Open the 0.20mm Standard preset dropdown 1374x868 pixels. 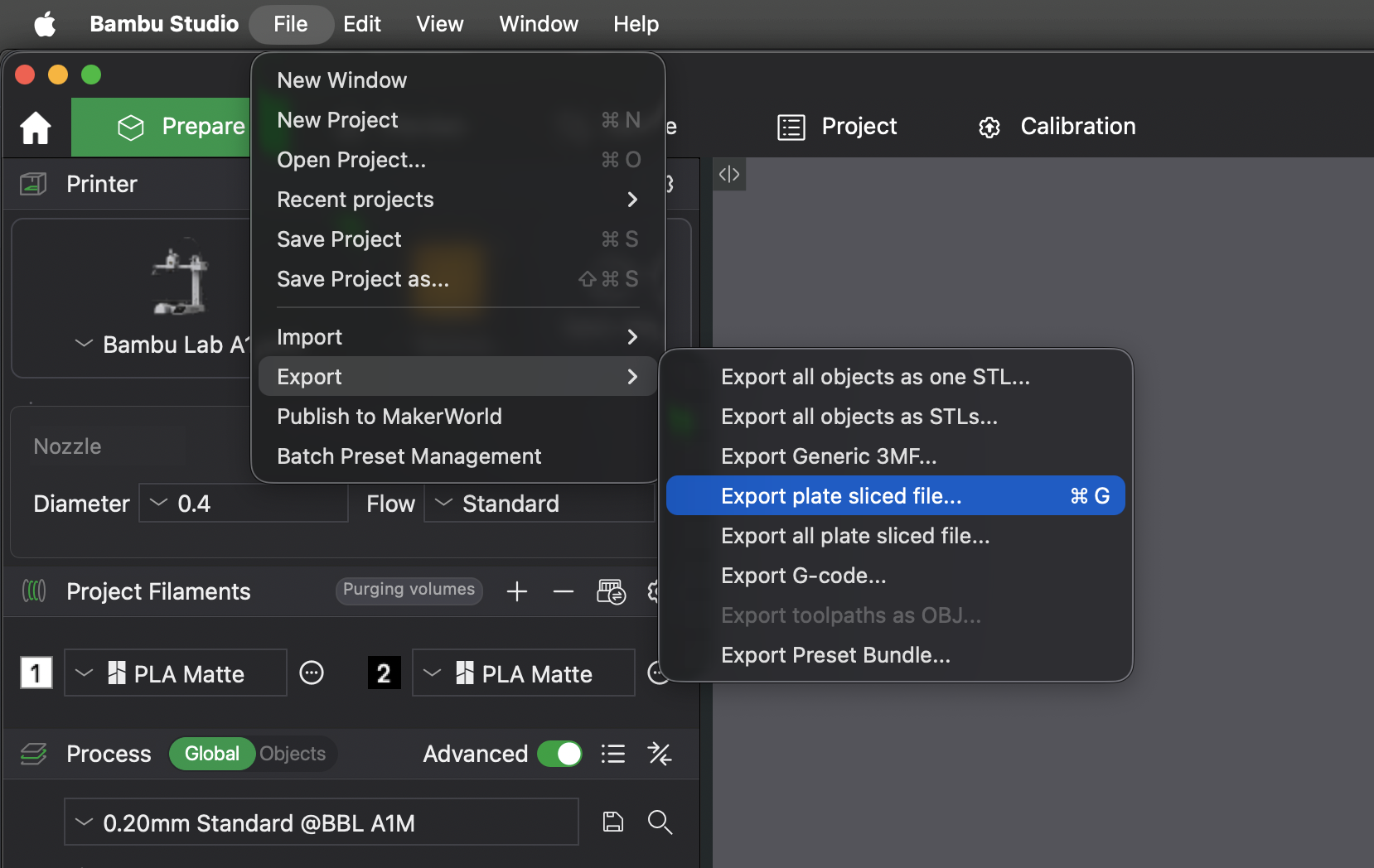click(x=322, y=822)
